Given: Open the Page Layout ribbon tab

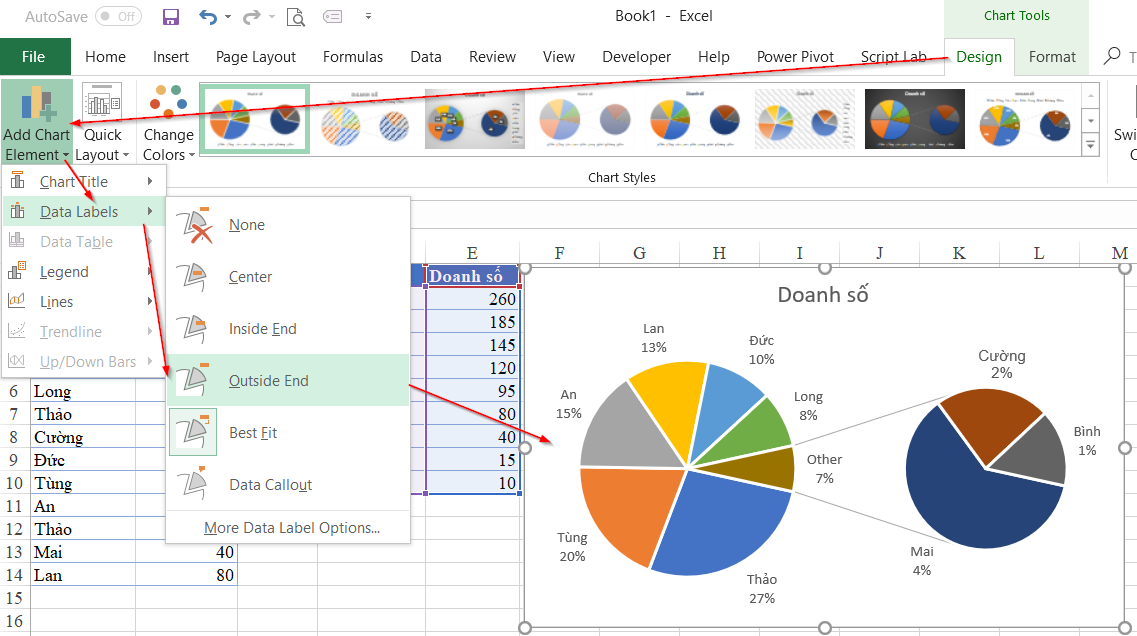Looking at the screenshot, I should pyautogui.click(x=256, y=57).
